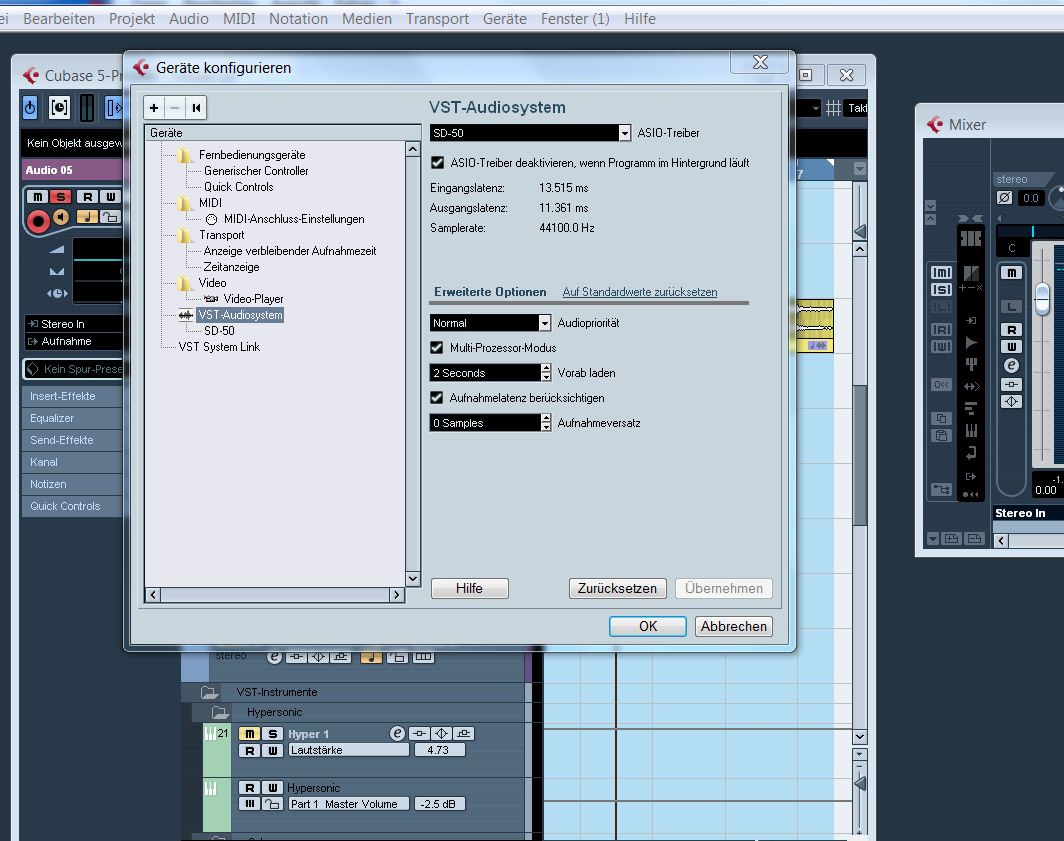Click global mute (m) icon in Mixer common panel

click(x=941, y=273)
